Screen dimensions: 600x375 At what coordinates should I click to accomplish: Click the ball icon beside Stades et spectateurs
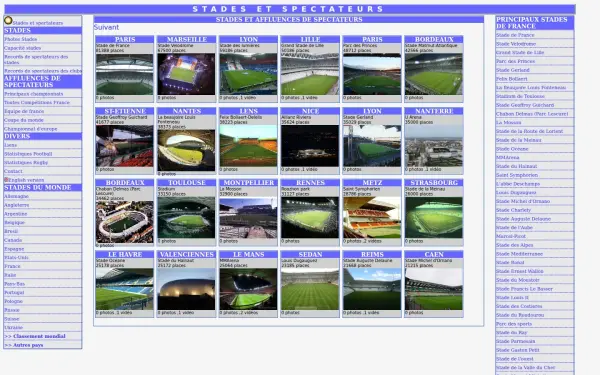(8, 20)
